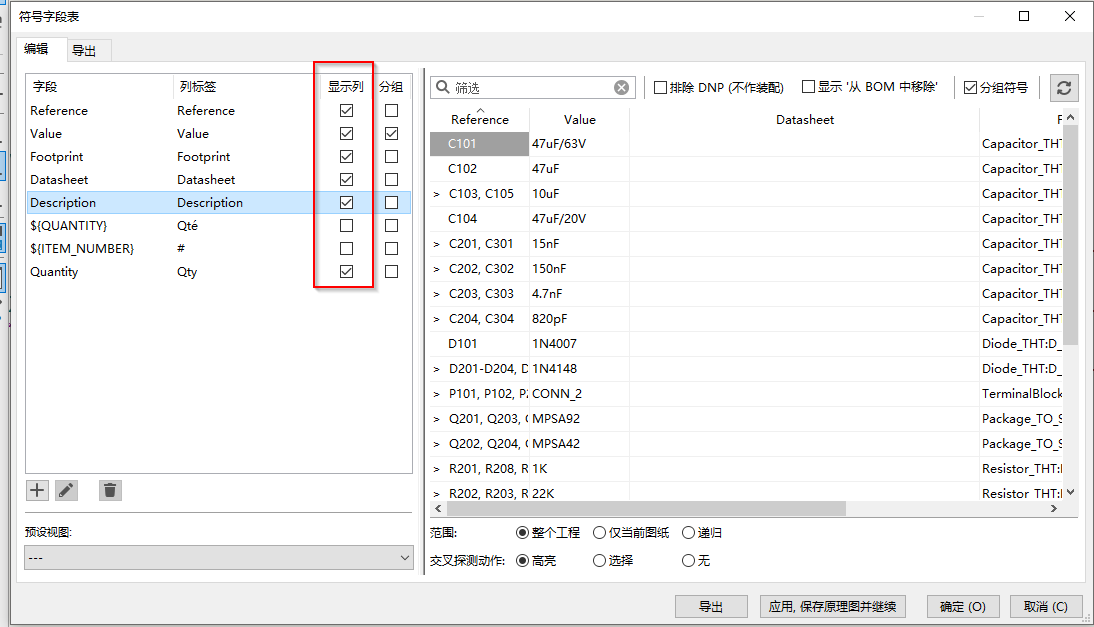Expand the C103, C105 group row
1094x627 pixels.
click(x=437, y=194)
